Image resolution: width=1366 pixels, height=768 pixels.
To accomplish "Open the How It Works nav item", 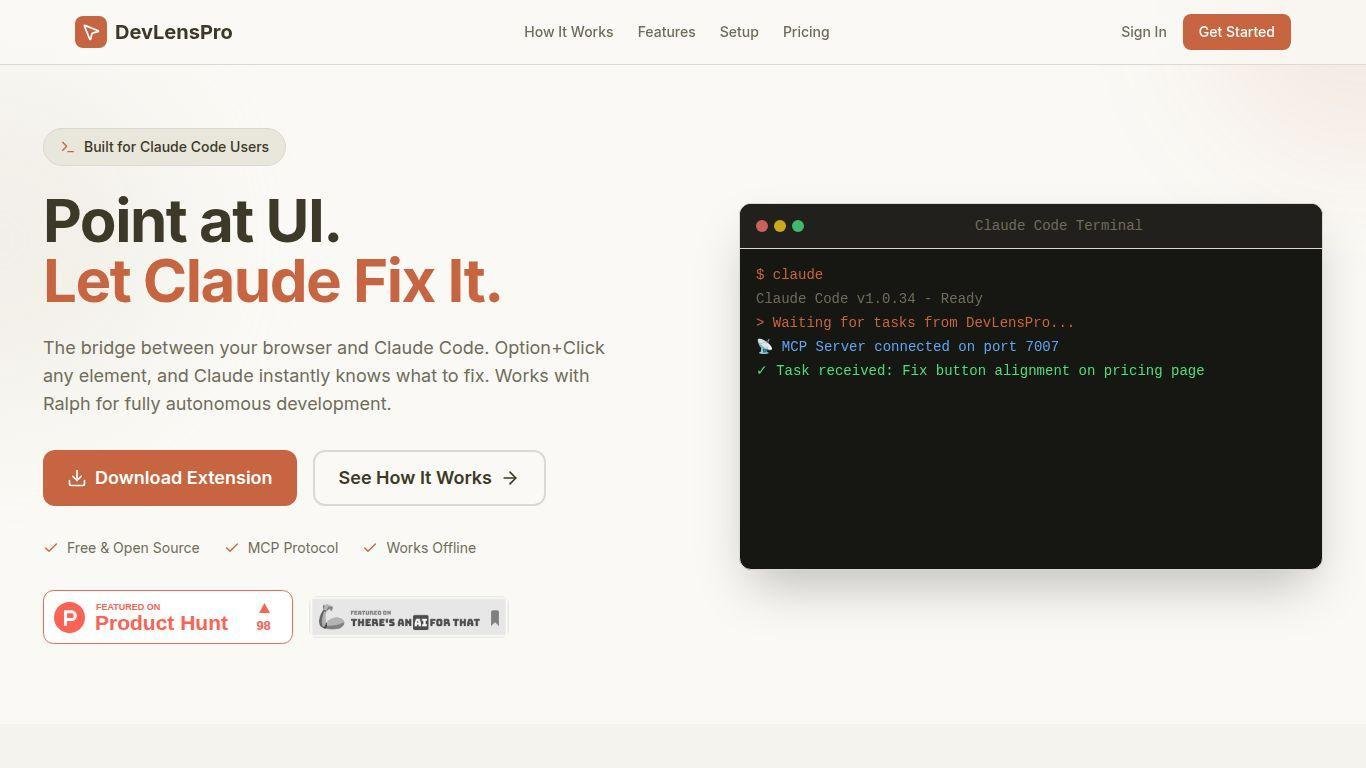I will pos(568,32).
